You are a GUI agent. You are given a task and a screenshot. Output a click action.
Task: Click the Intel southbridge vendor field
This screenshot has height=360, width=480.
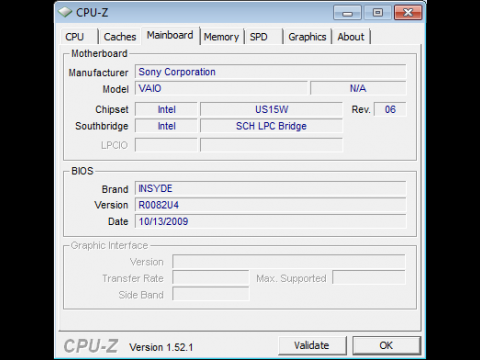pos(166,126)
